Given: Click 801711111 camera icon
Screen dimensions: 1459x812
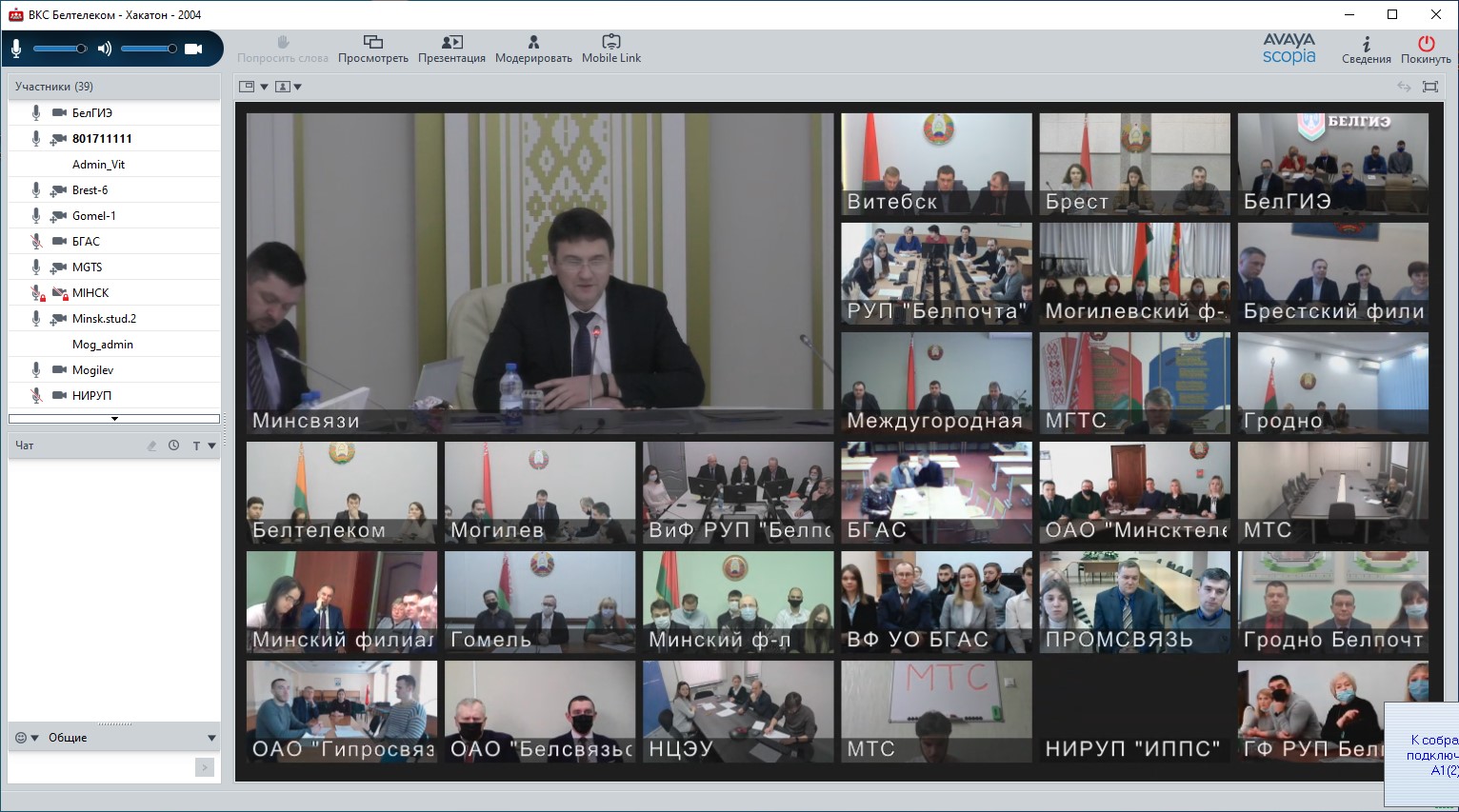Looking at the screenshot, I should point(59,138).
